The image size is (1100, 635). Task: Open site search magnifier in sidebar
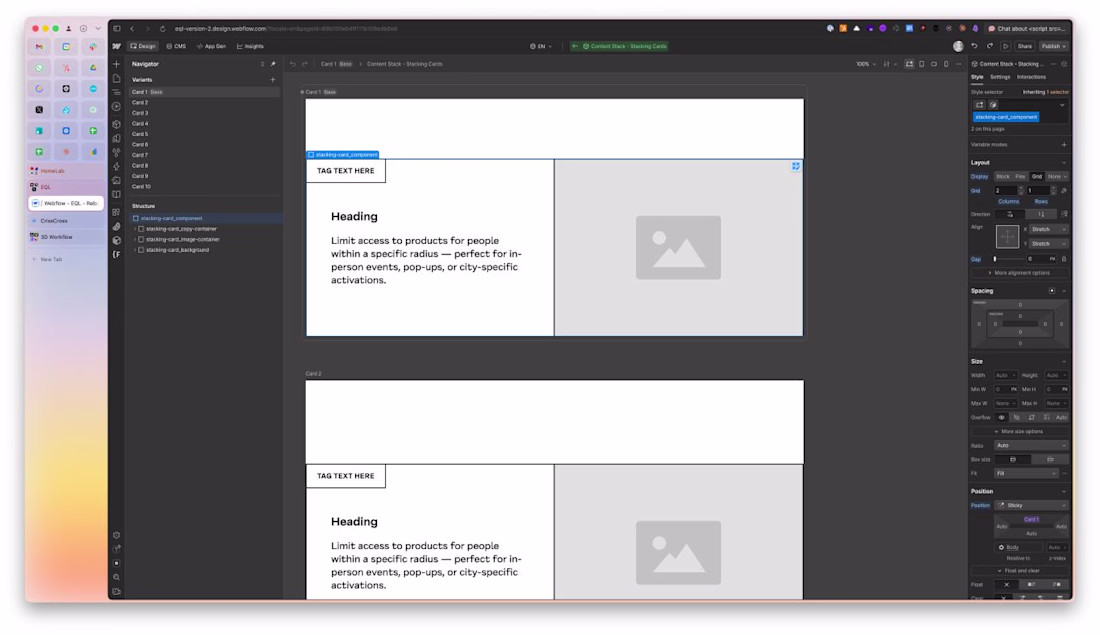pos(116,577)
